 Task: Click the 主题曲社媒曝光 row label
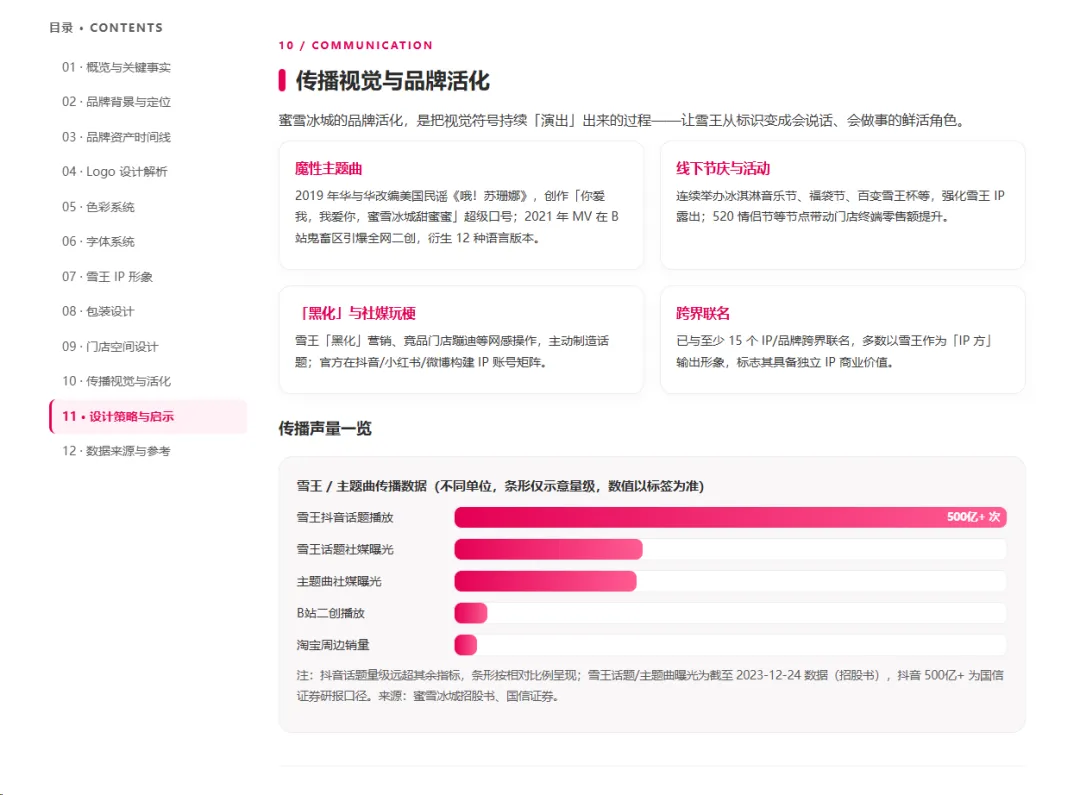click(x=339, y=581)
